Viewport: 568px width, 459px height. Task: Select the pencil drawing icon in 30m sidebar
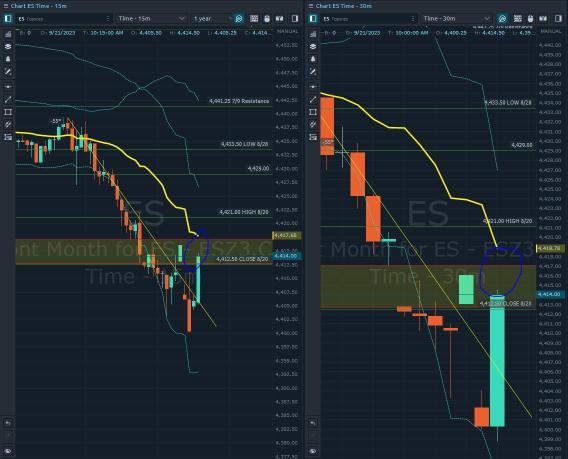313,71
